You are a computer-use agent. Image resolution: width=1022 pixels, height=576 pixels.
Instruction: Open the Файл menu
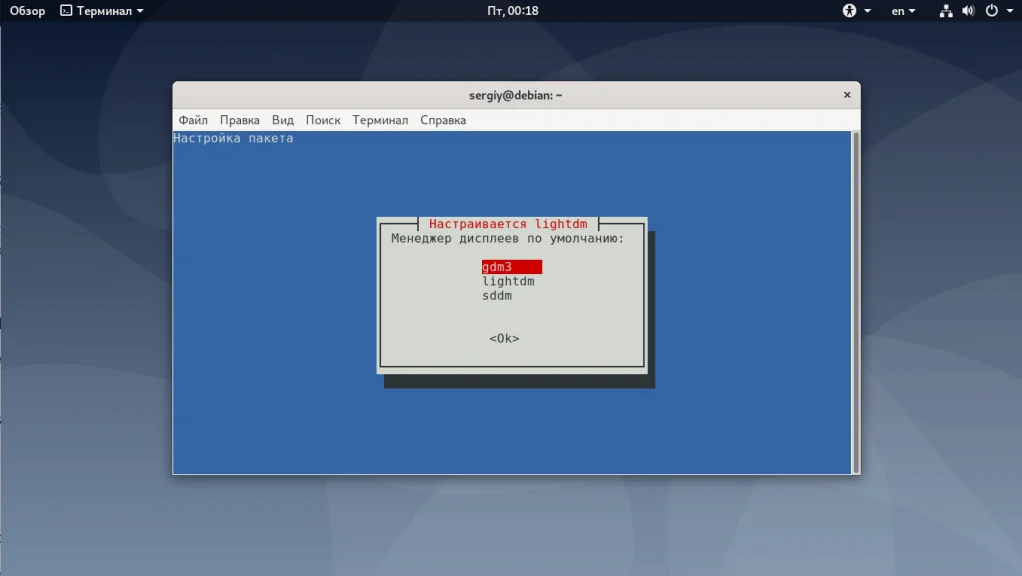[x=192, y=119]
